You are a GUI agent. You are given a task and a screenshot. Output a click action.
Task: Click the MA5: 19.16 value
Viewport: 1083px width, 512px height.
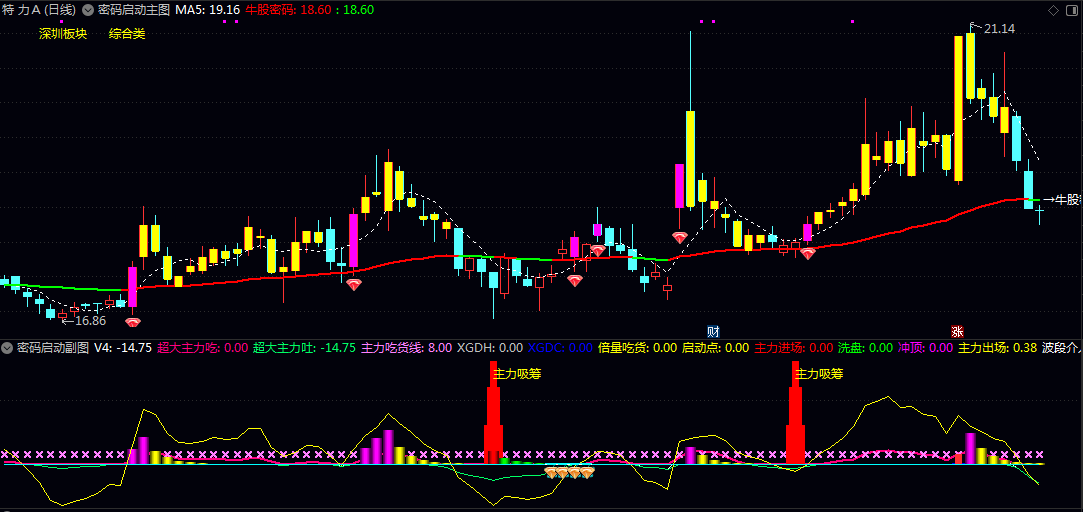(x=208, y=10)
